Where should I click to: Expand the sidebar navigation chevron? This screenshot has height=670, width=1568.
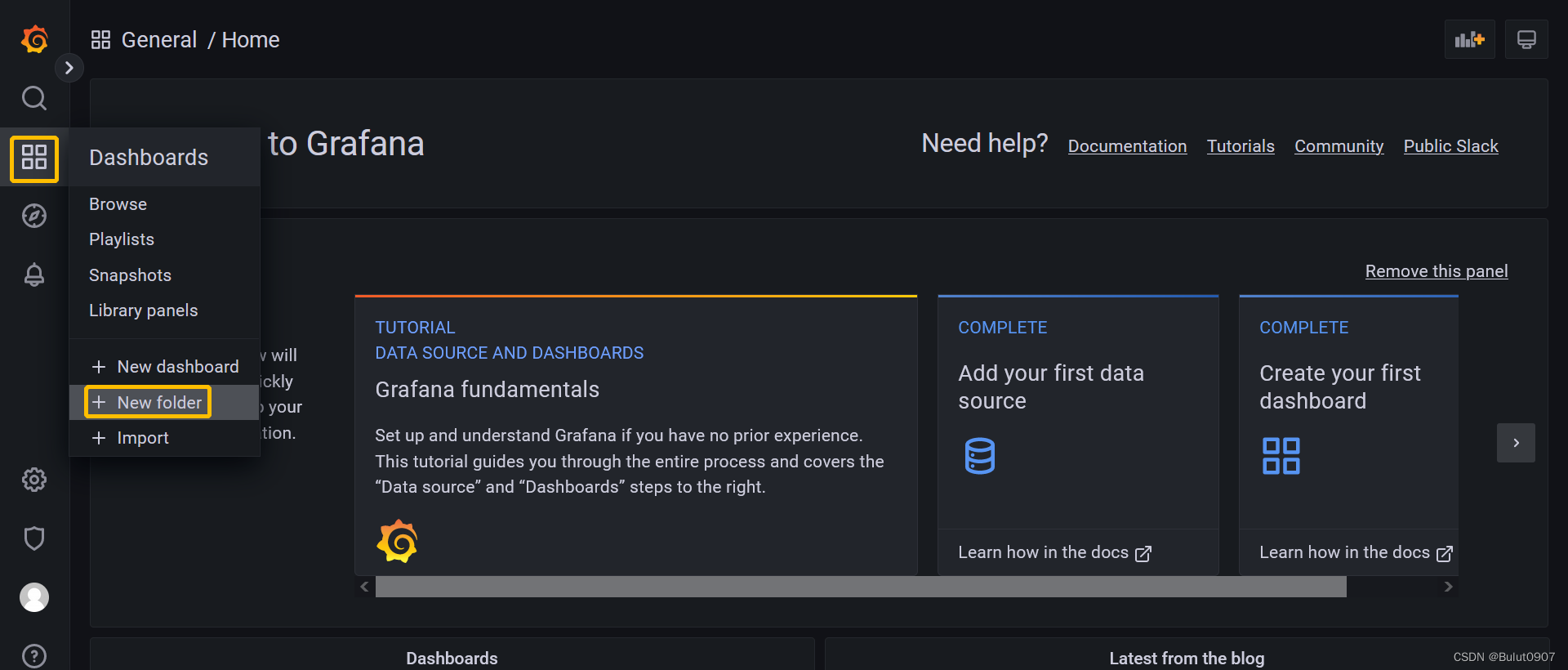pyautogui.click(x=69, y=68)
